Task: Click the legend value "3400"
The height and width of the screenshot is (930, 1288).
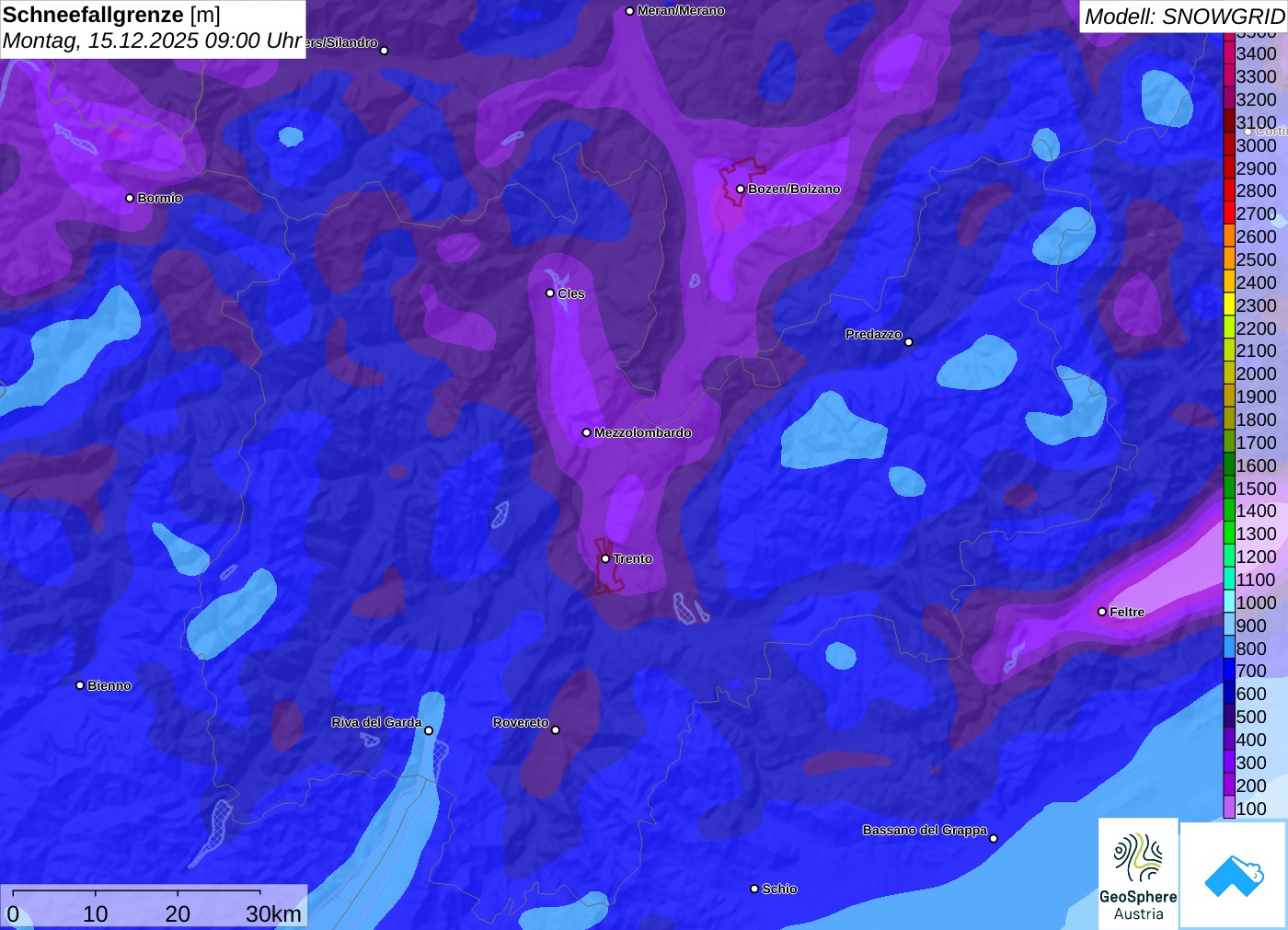Action: pyautogui.click(x=1256, y=53)
